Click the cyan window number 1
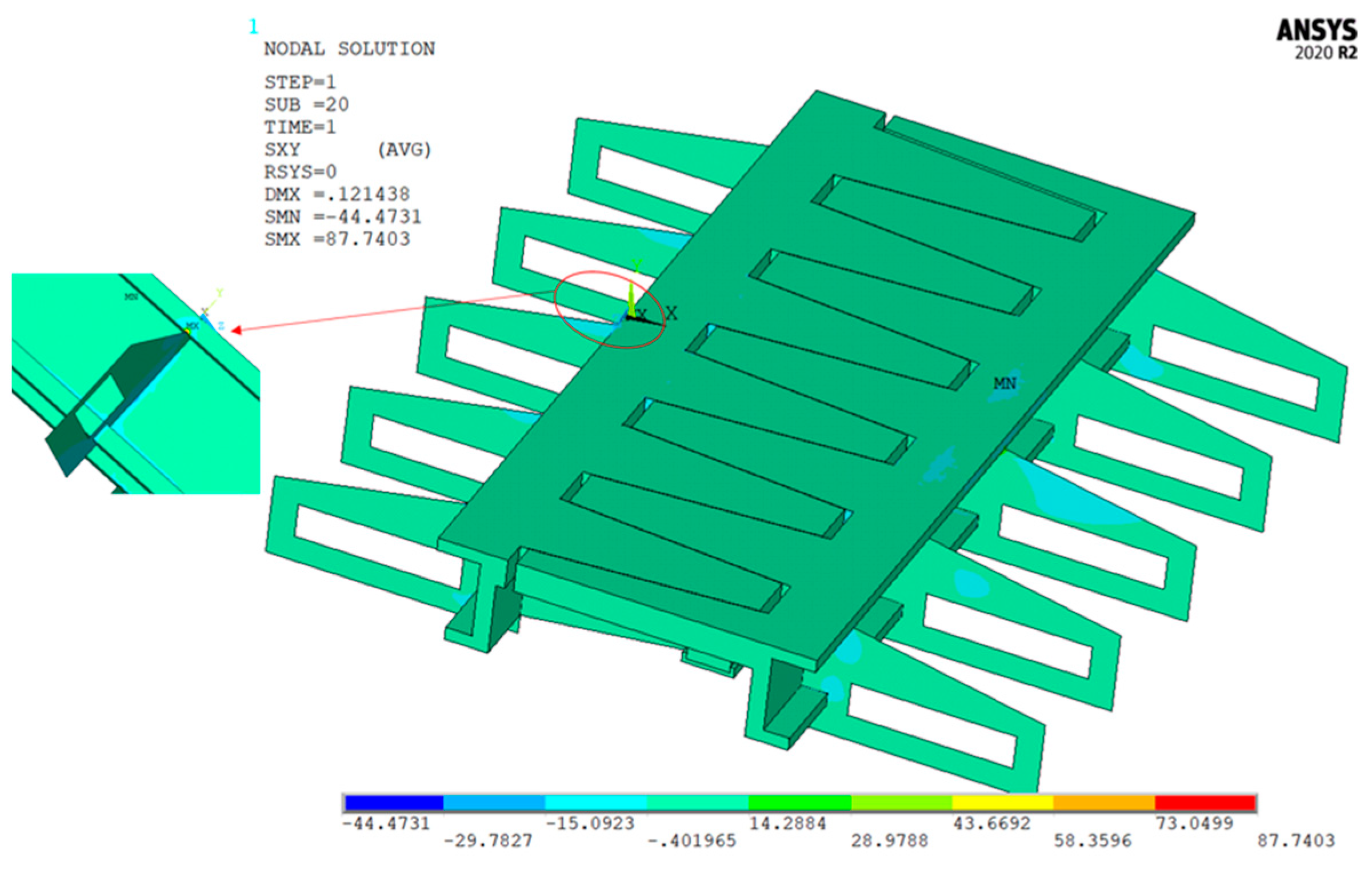The height and width of the screenshot is (869, 1372). 253,26
